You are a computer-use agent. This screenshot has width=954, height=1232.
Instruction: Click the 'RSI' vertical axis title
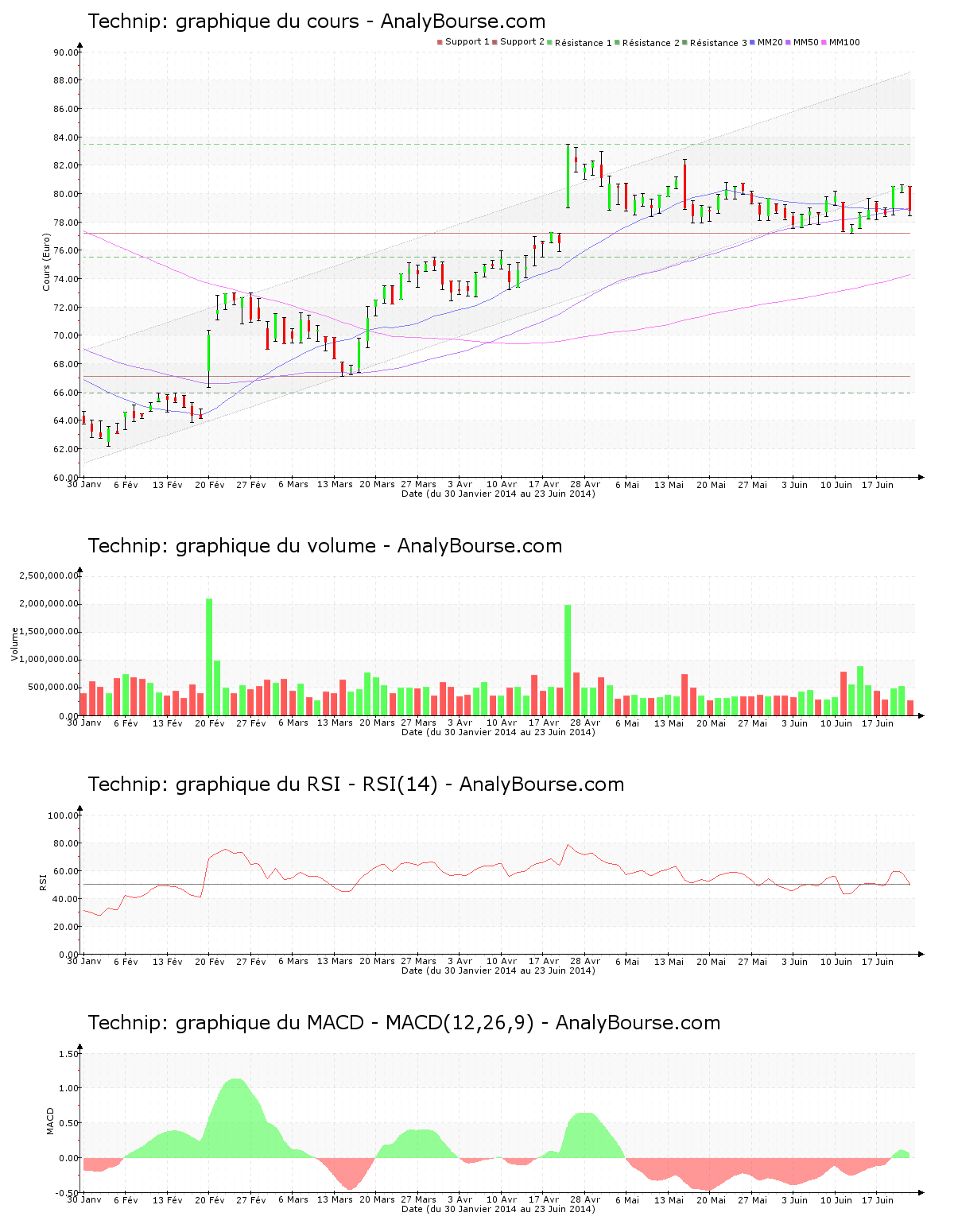(43, 881)
